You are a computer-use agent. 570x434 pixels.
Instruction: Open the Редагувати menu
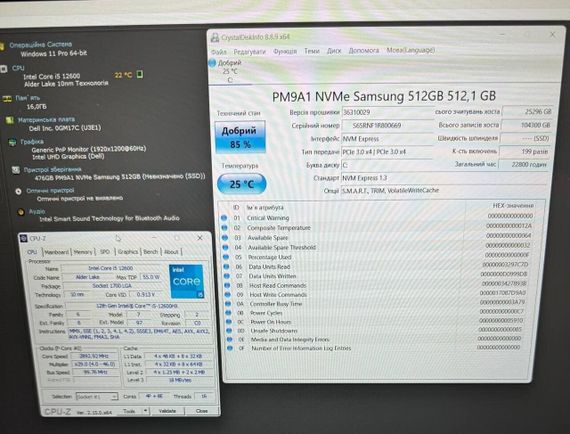249,52
